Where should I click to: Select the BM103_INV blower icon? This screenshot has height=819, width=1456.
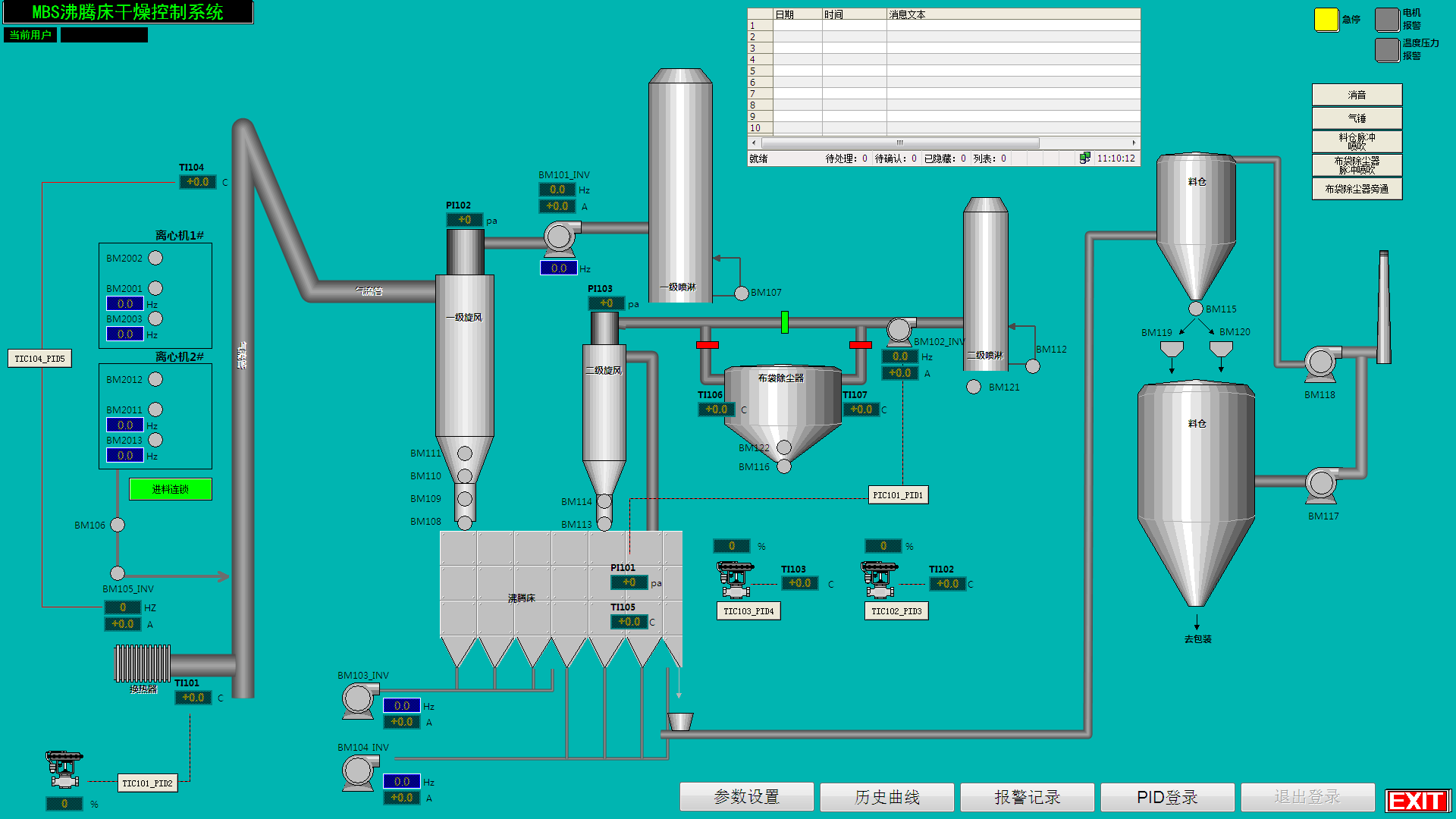coord(359,700)
